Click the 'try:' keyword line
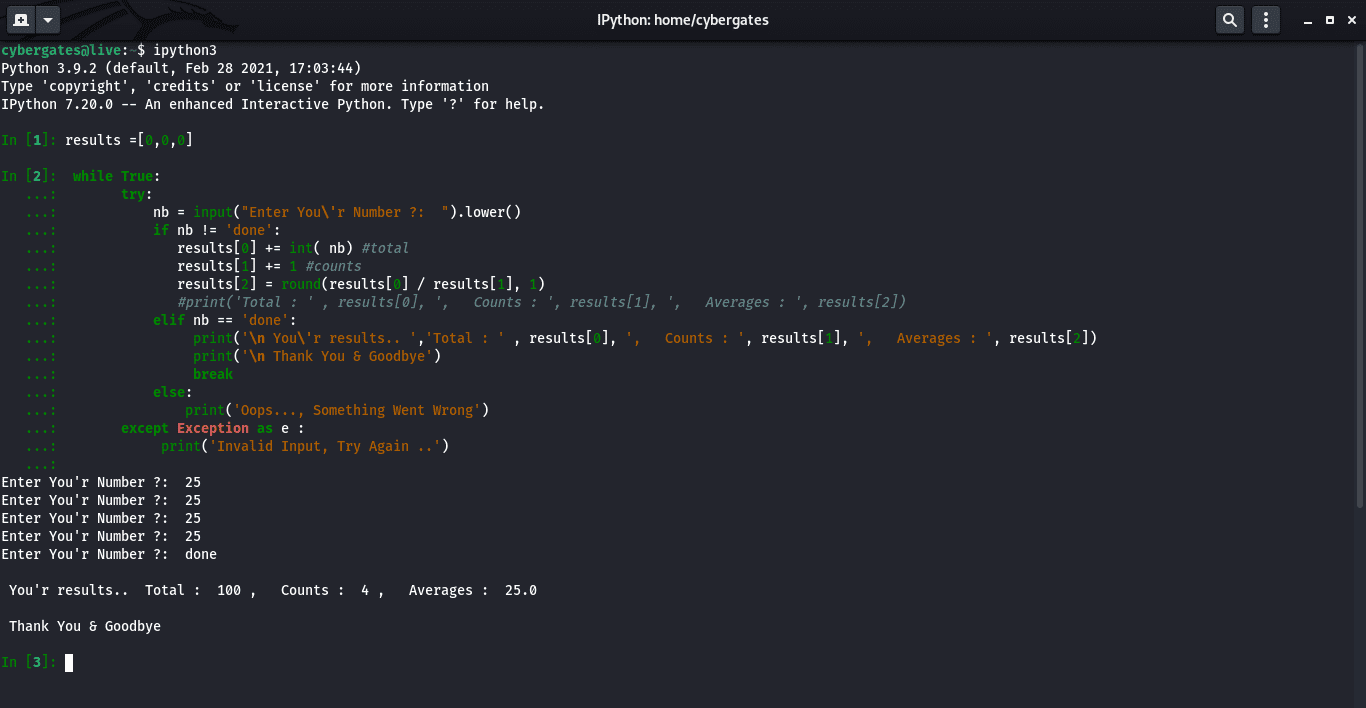The width and height of the screenshot is (1366, 708). point(137,194)
